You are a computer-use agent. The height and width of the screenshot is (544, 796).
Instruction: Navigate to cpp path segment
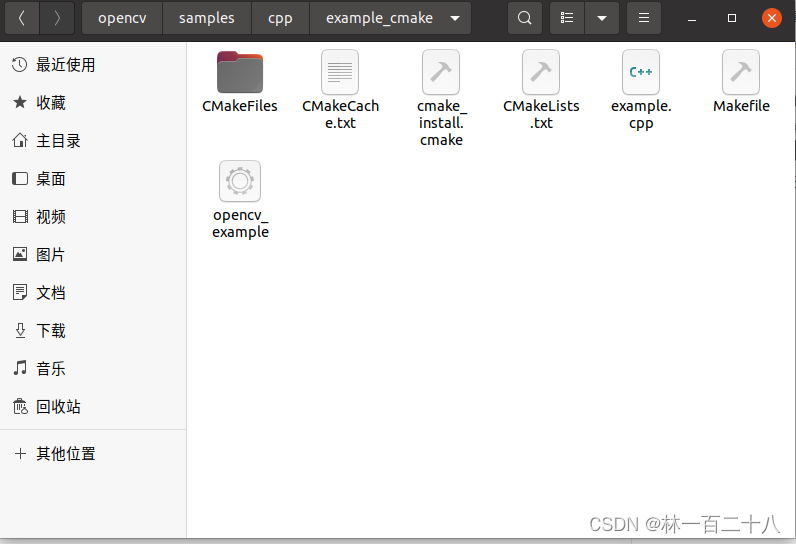click(280, 18)
